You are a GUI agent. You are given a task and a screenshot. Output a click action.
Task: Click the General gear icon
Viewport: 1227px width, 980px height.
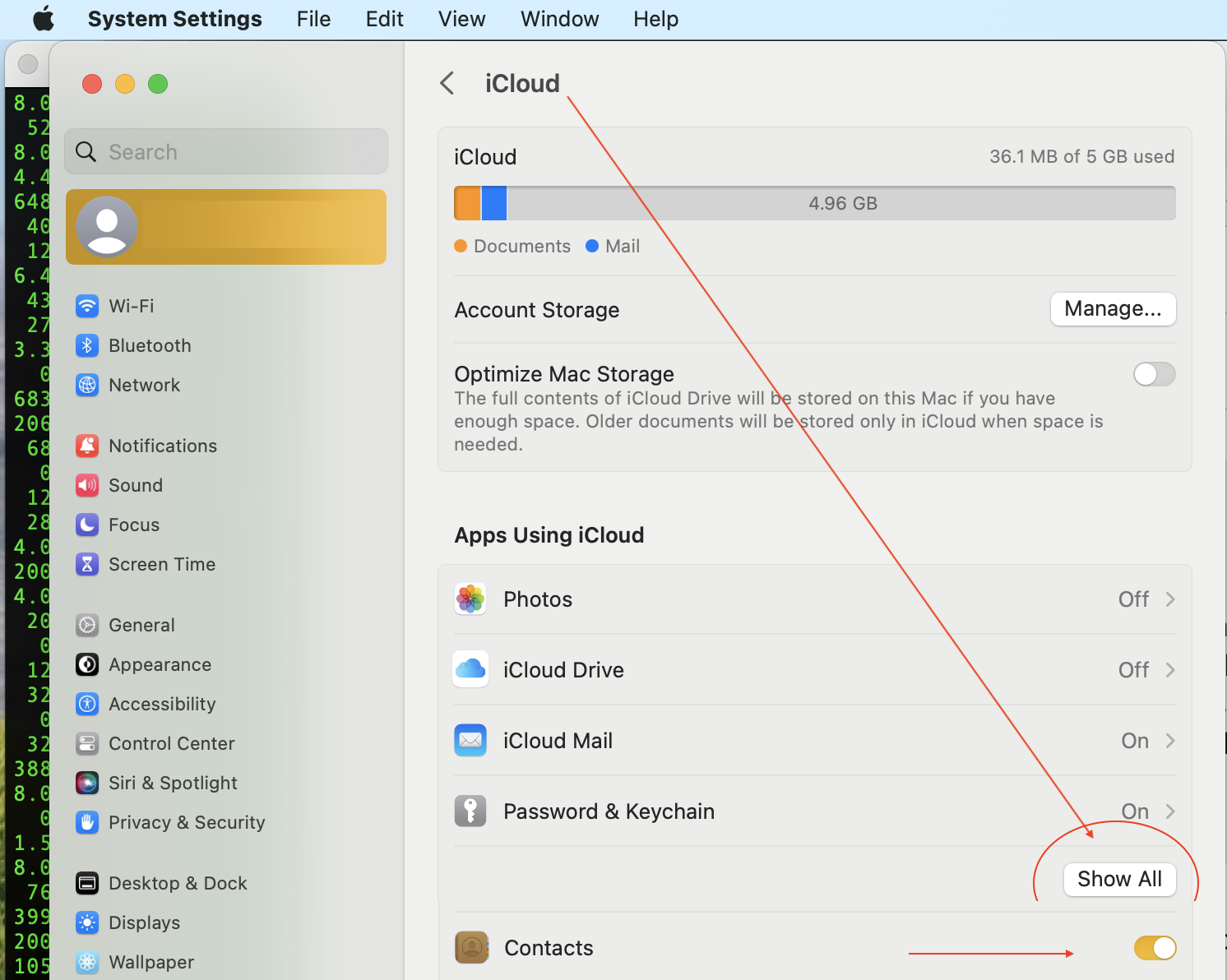pos(87,625)
